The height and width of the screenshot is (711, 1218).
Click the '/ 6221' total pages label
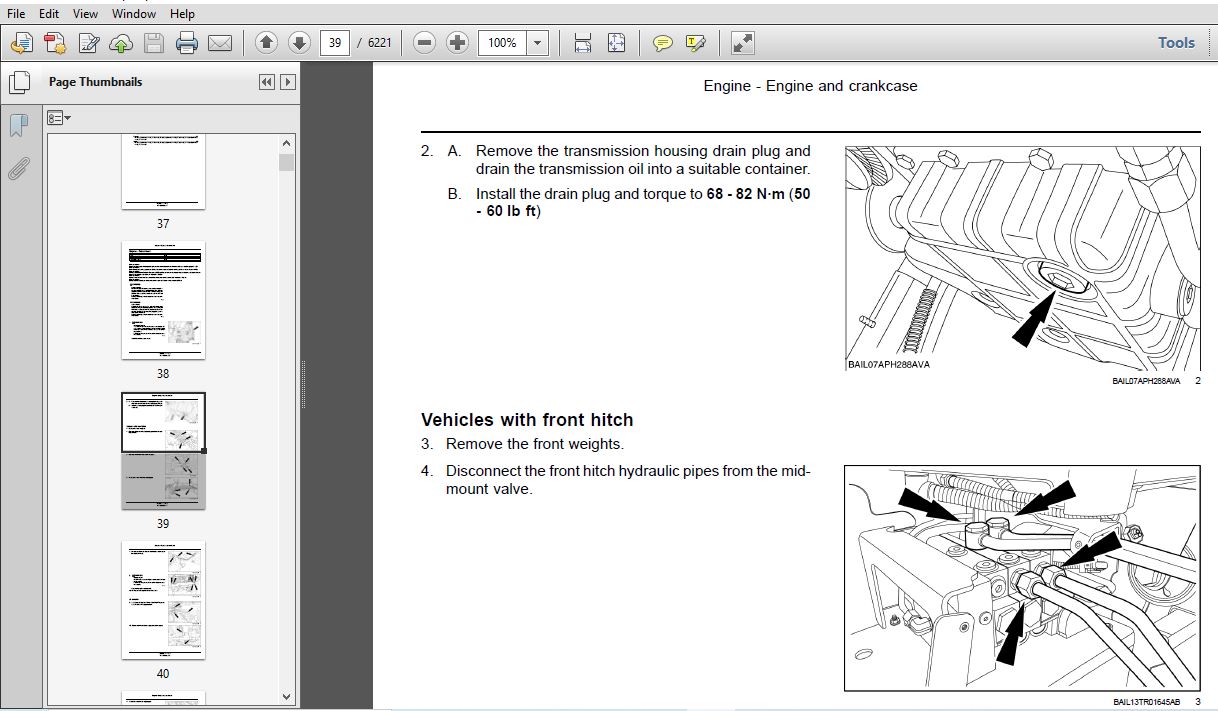(x=374, y=43)
